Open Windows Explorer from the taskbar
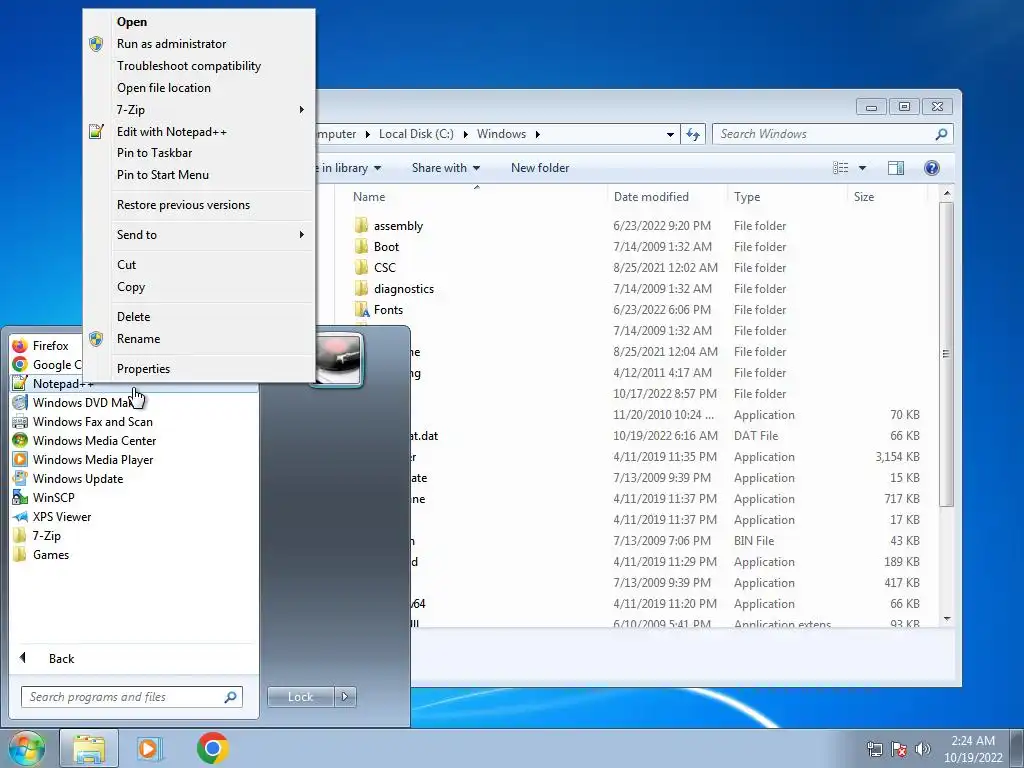This screenshot has width=1024, height=768. [89, 748]
